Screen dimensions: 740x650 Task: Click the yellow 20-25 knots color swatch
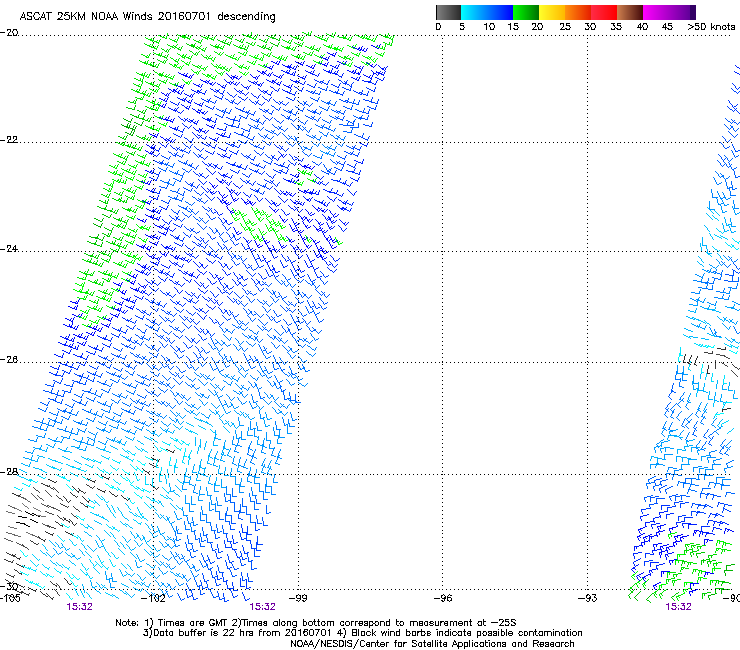(552, 12)
